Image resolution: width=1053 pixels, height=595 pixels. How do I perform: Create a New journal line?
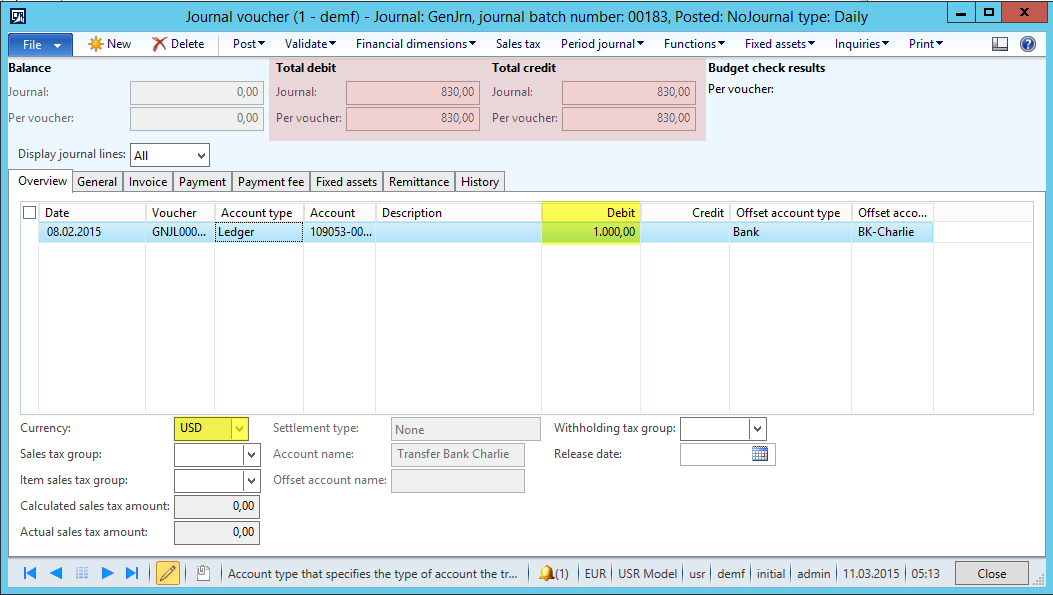coord(110,44)
